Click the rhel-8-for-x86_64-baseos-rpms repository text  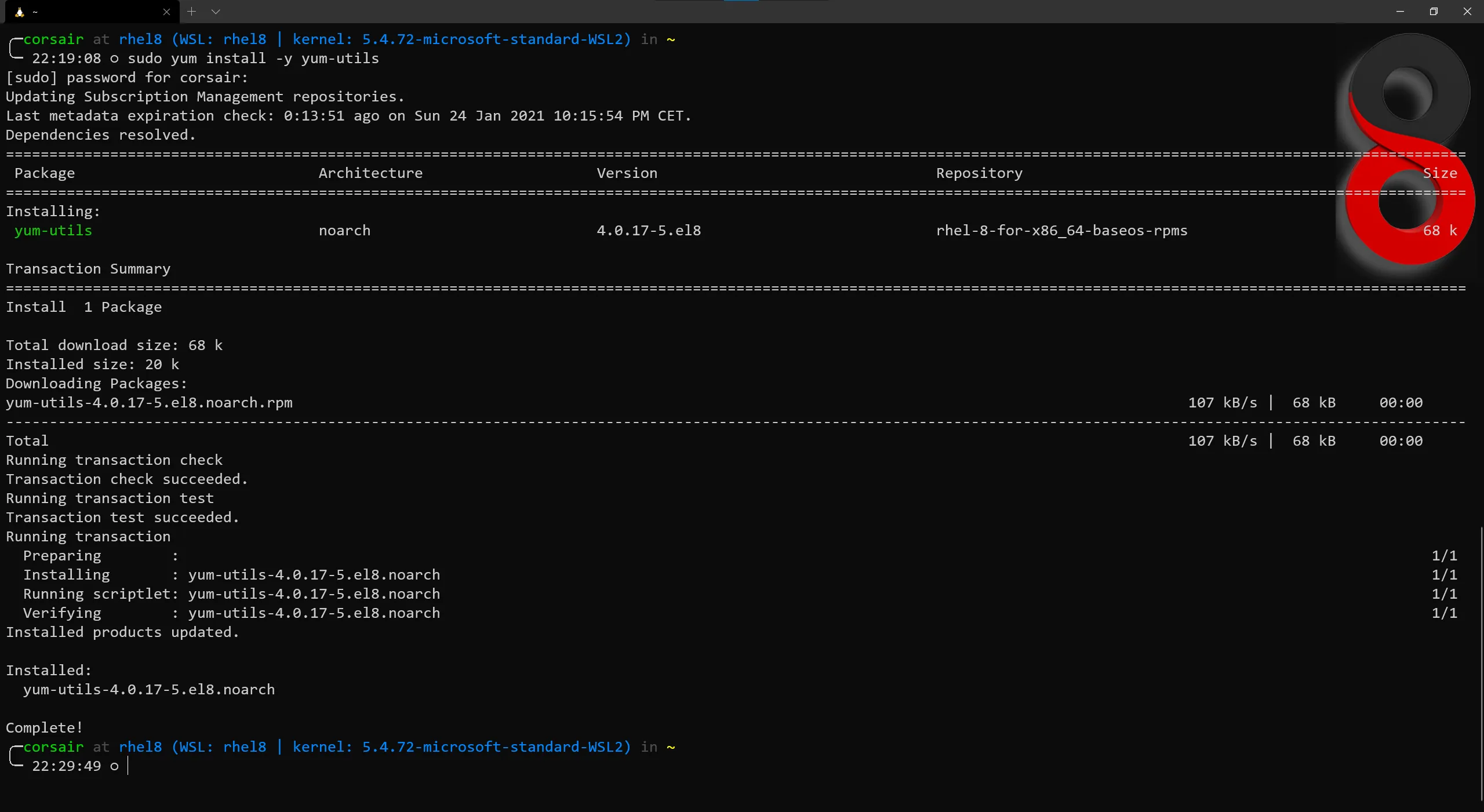1061,231
